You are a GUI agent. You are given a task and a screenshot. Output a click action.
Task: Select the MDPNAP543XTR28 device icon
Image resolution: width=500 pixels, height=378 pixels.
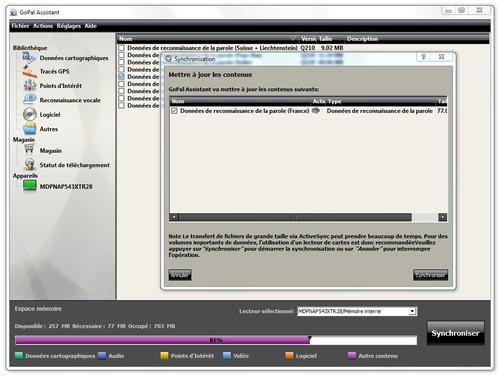[30, 186]
